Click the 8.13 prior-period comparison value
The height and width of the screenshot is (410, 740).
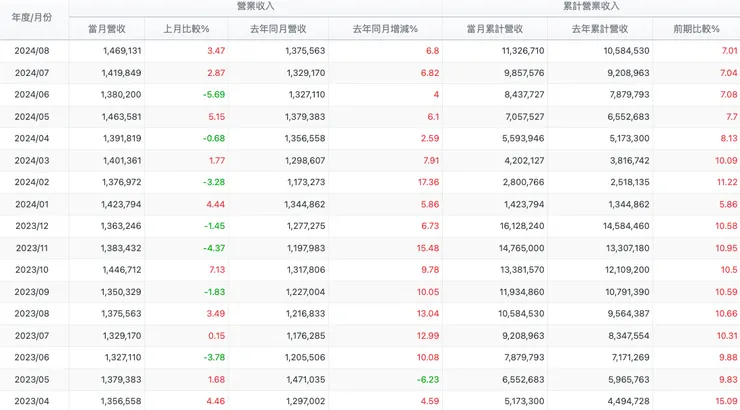point(729,138)
